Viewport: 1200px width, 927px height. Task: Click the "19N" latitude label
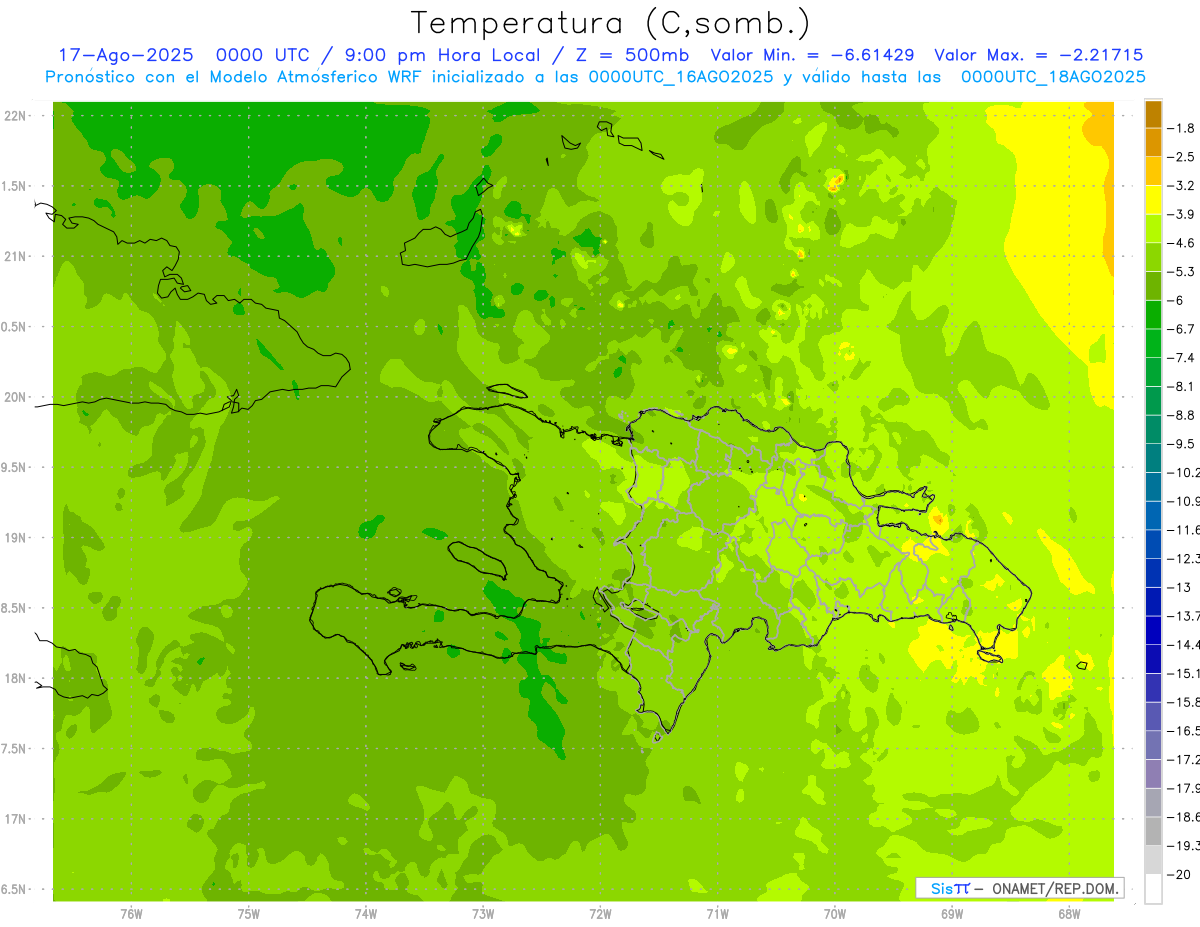pos(14,538)
